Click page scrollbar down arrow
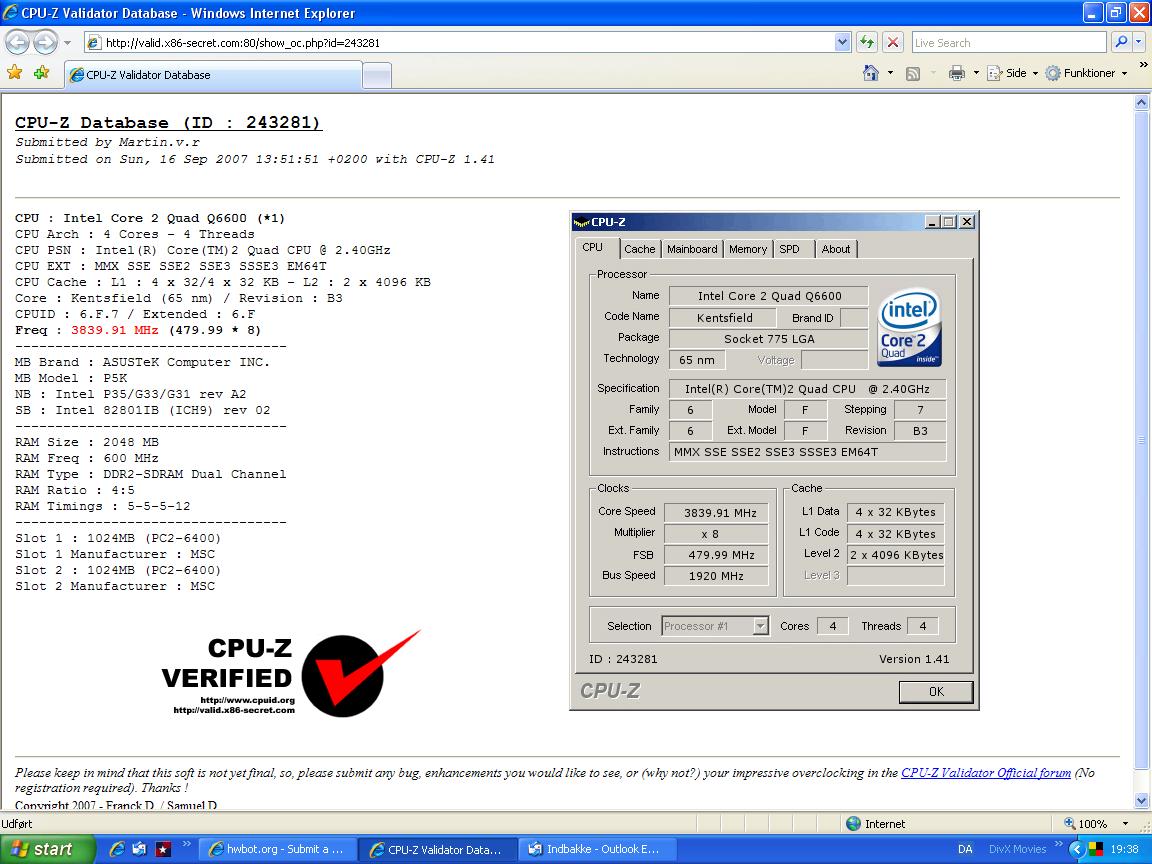 click(x=1141, y=800)
